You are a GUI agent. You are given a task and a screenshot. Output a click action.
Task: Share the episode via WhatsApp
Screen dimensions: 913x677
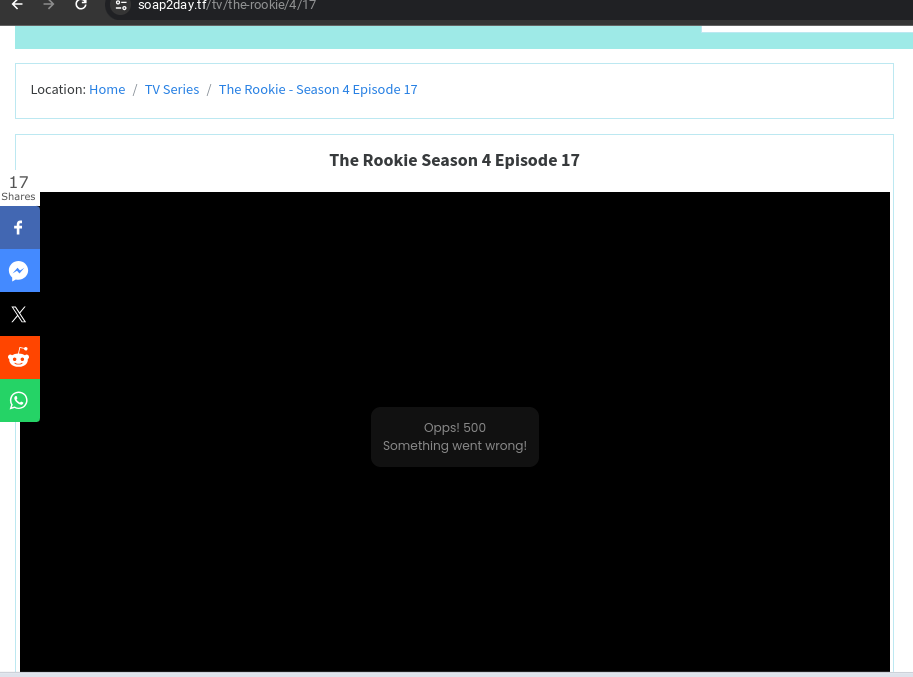(x=19, y=400)
